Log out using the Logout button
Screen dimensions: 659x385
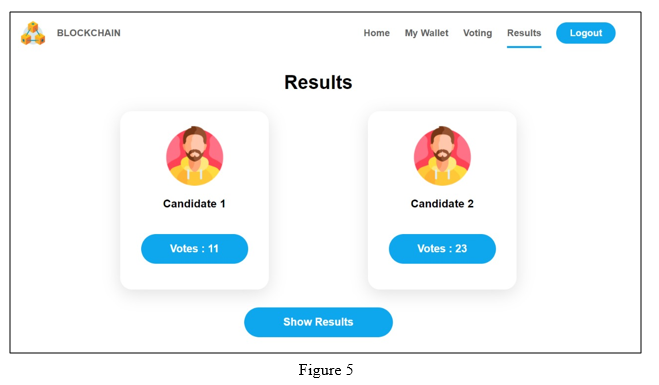(x=585, y=33)
